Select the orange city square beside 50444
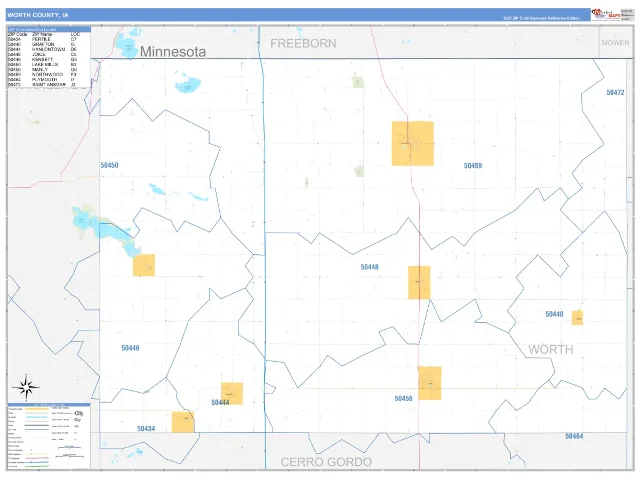This screenshot has width=640, height=480. pos(232,393)
